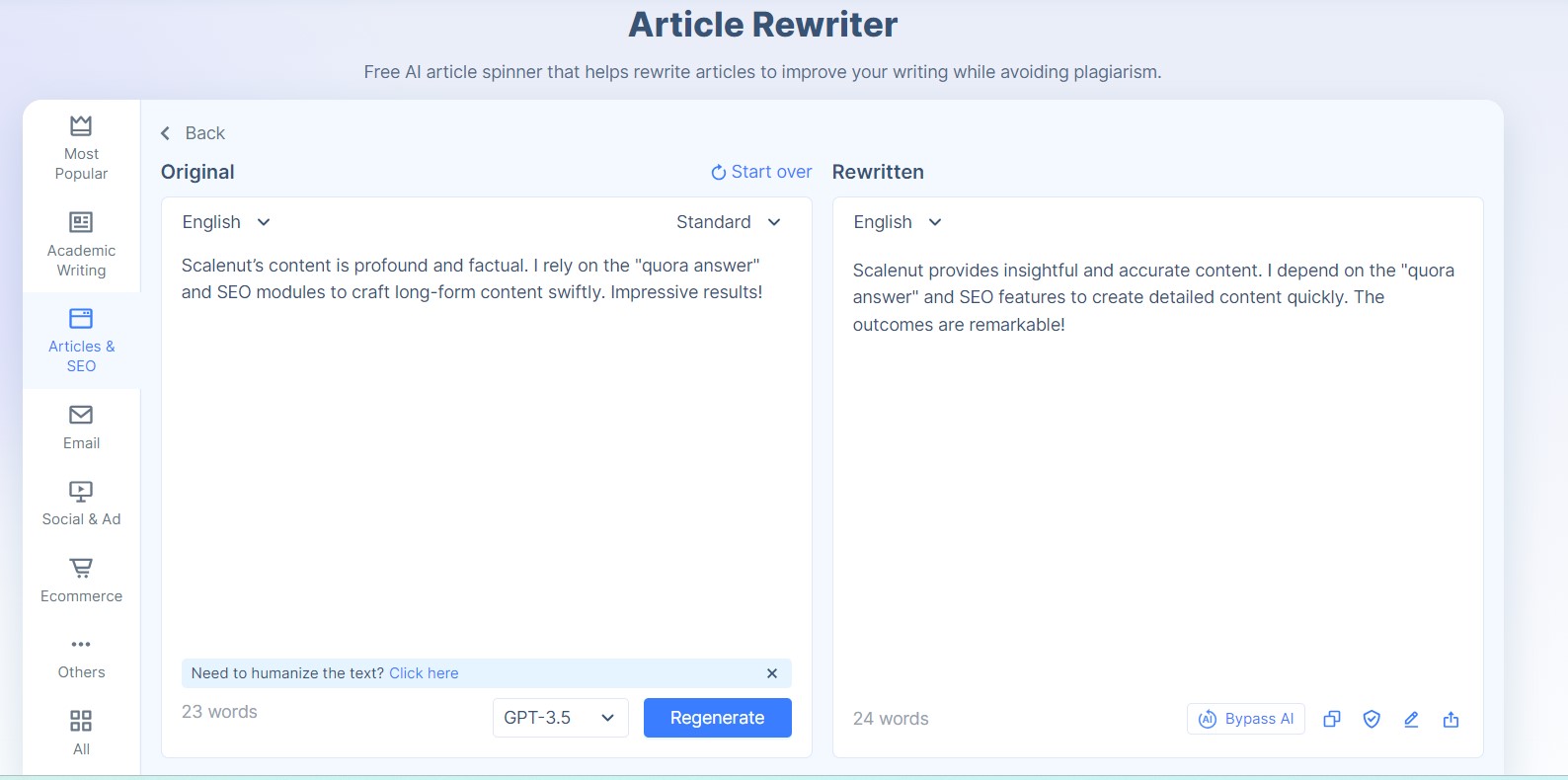Image resolution: width=1568 pixels, height=780 pixels.
Task: Open the Most Popular category
Action: (x=81, y=148)
